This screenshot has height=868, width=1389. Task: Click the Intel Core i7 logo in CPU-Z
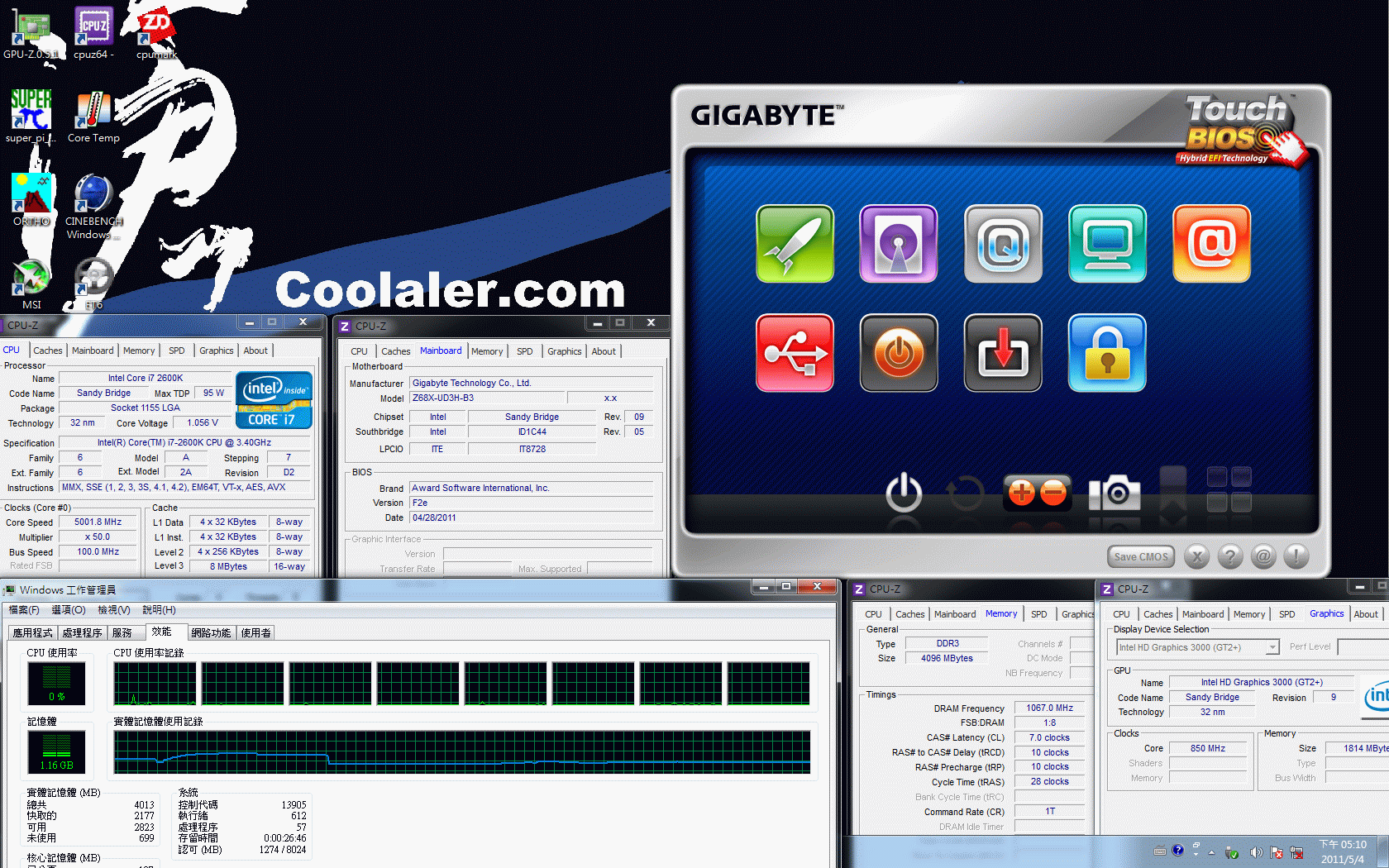tap(274, 400)
